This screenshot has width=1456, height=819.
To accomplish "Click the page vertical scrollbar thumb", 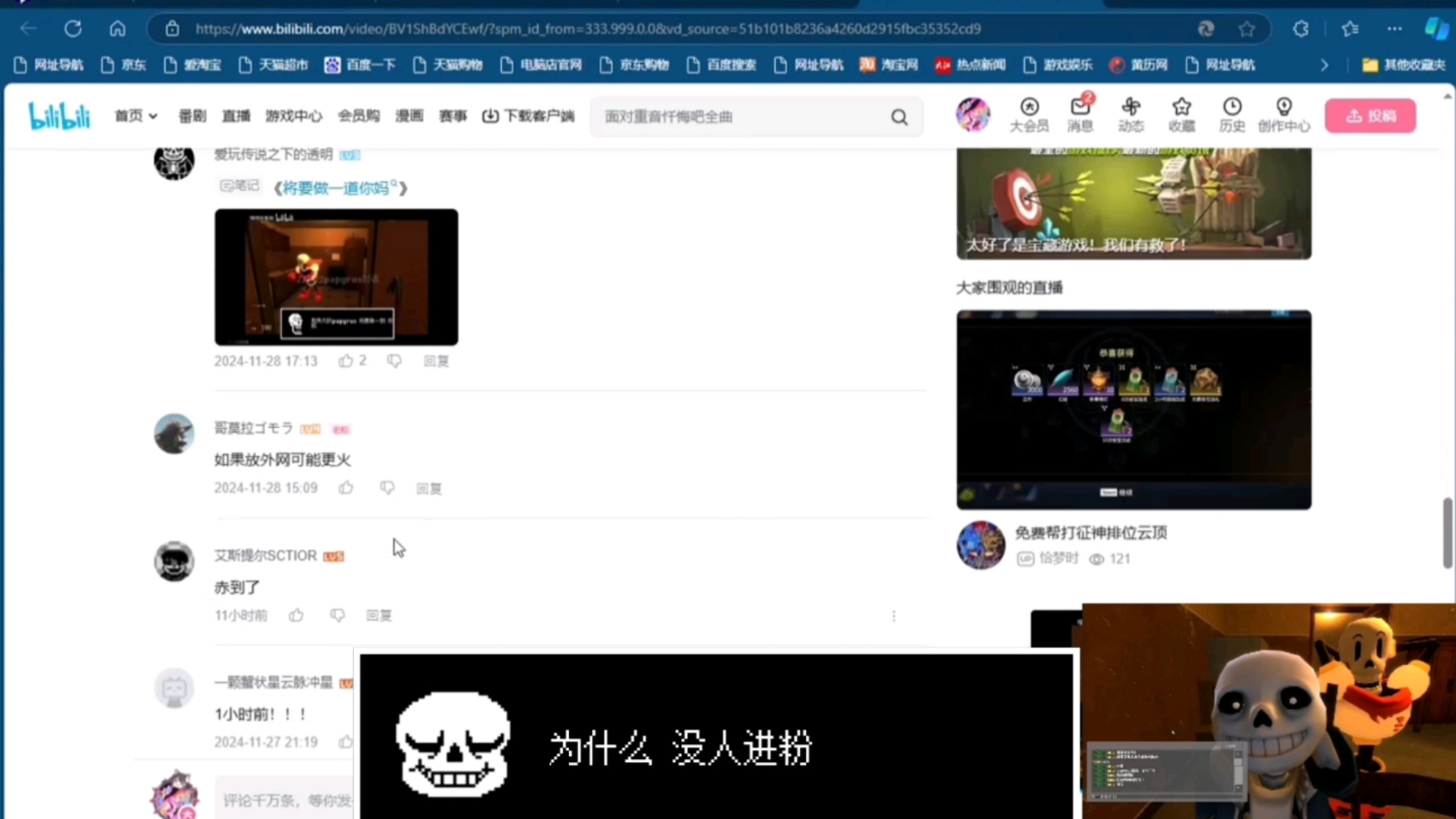I will 1447,533.
